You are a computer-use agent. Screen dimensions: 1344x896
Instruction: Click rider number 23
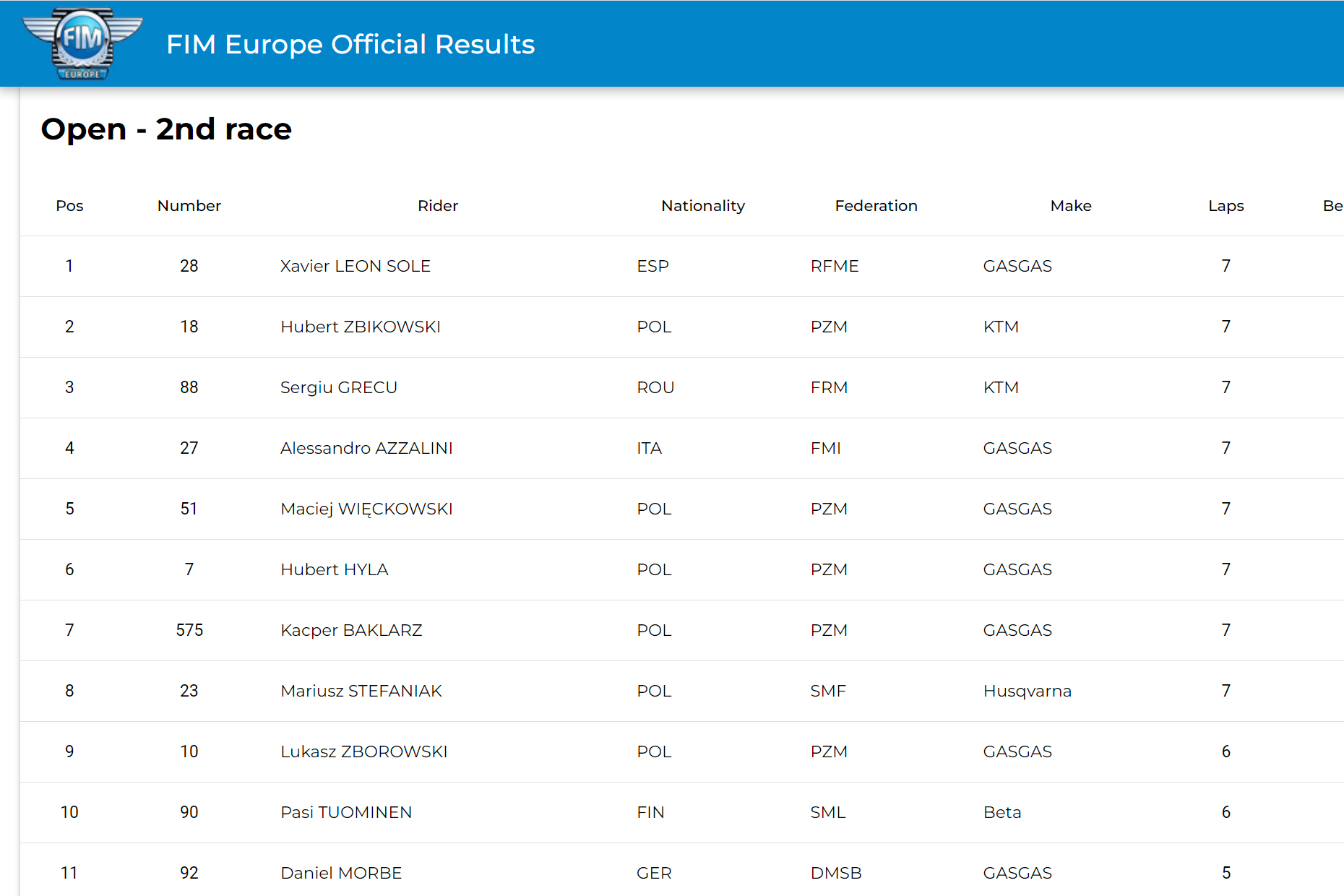click(189, 691)
